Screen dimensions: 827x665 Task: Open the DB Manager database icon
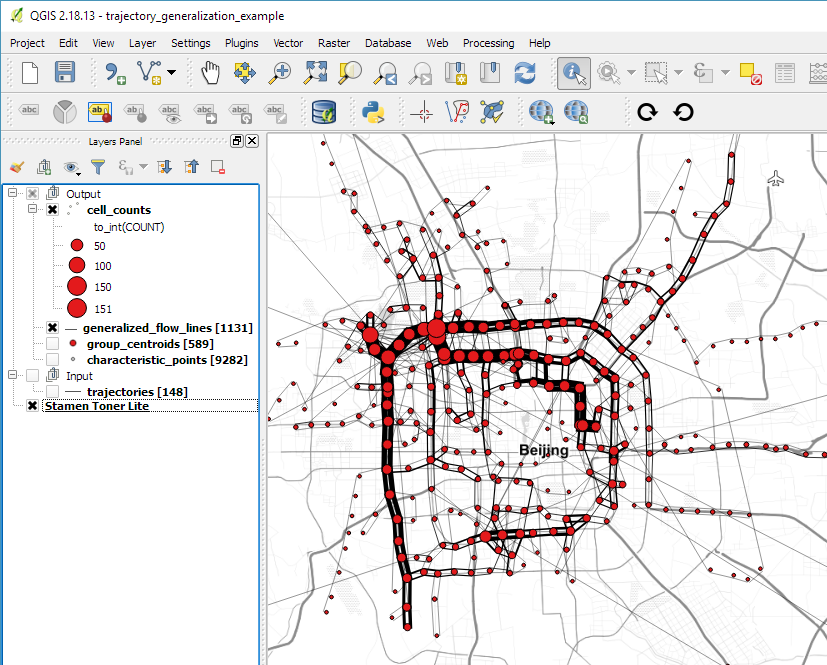pyautogui.click(x=324, y=112)
